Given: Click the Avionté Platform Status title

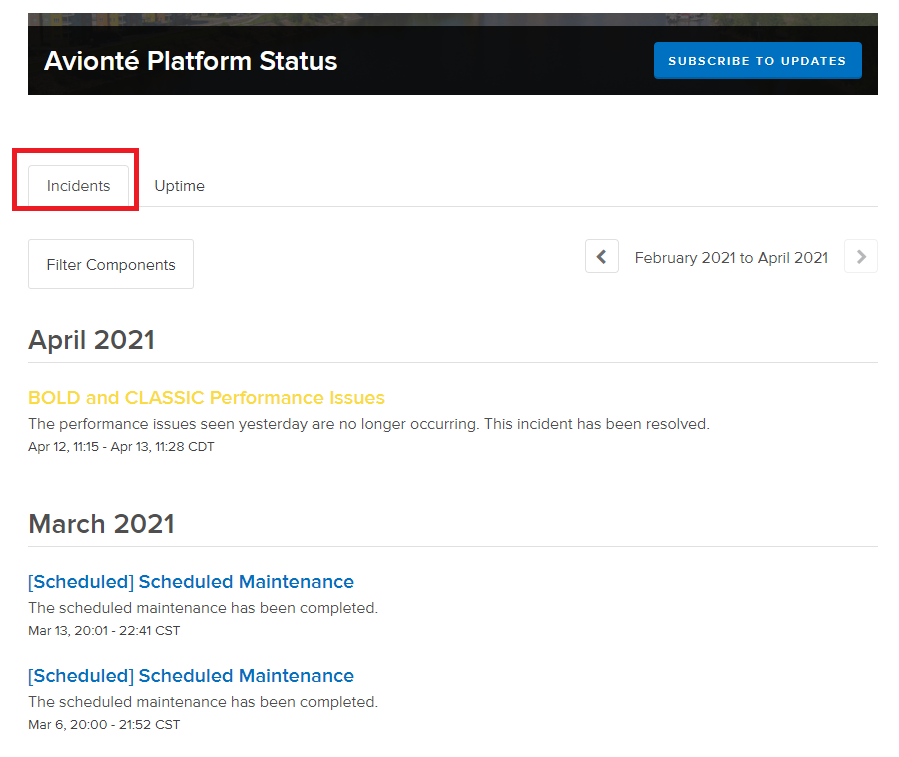Looking at the screenshot, I should 190,61.
